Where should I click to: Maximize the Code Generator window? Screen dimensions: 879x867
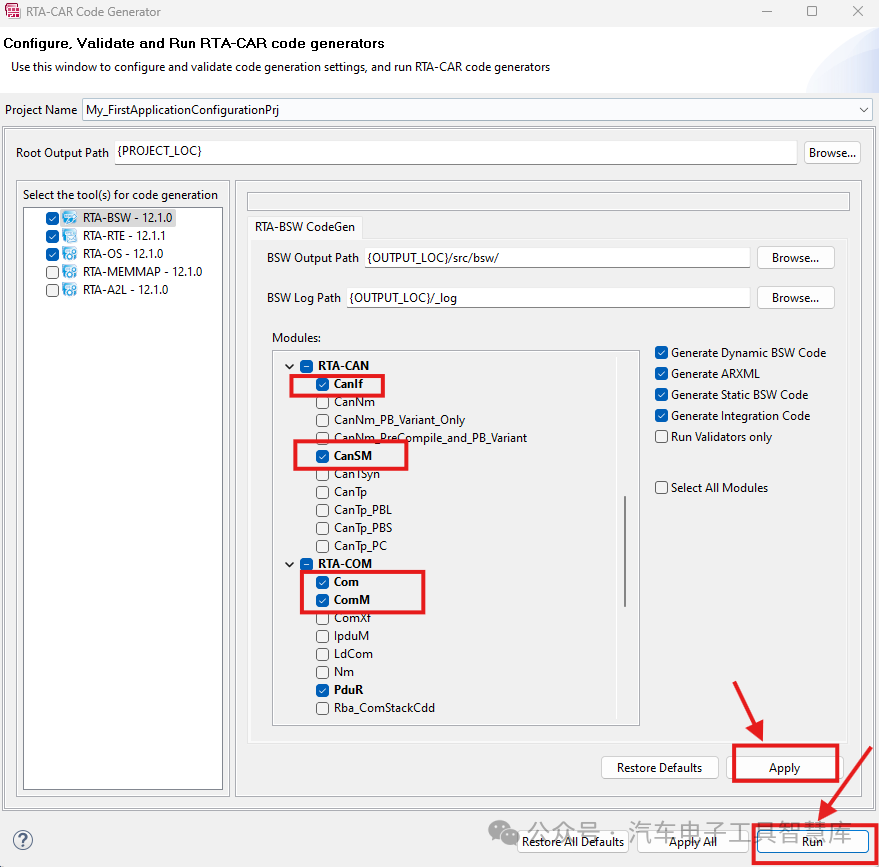[811, 11]
